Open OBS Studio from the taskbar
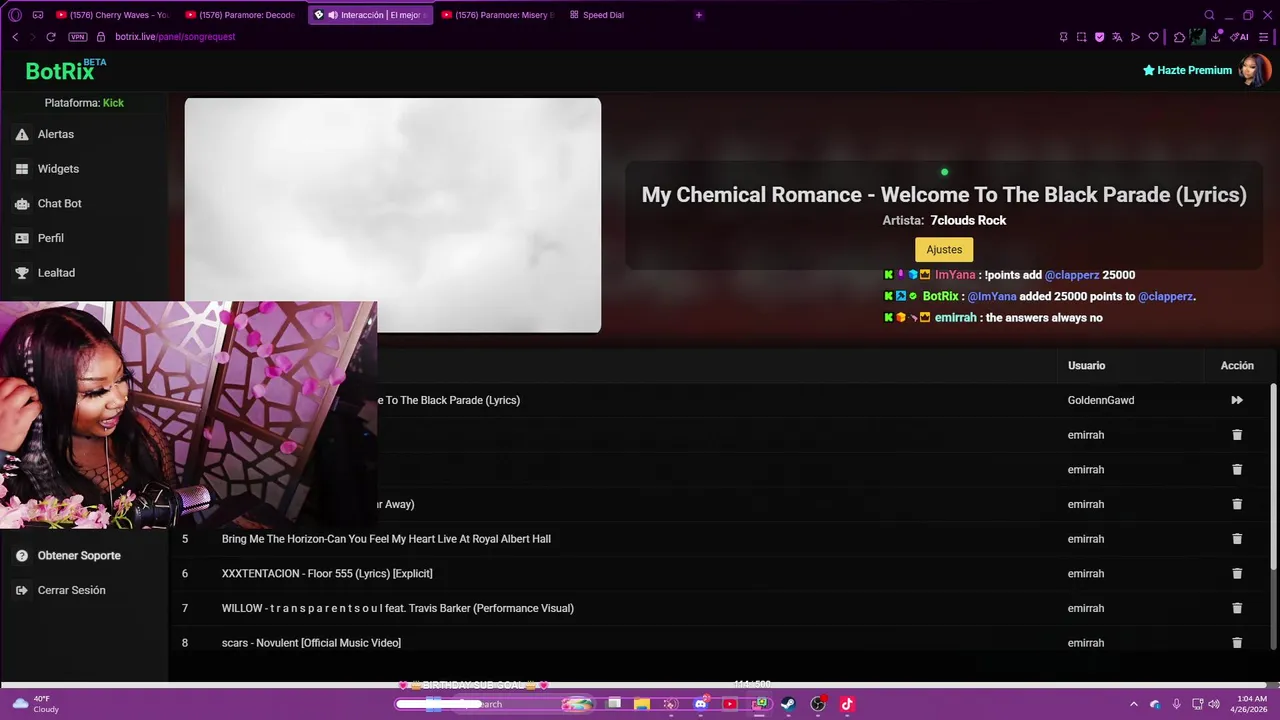 pos(818,704)
